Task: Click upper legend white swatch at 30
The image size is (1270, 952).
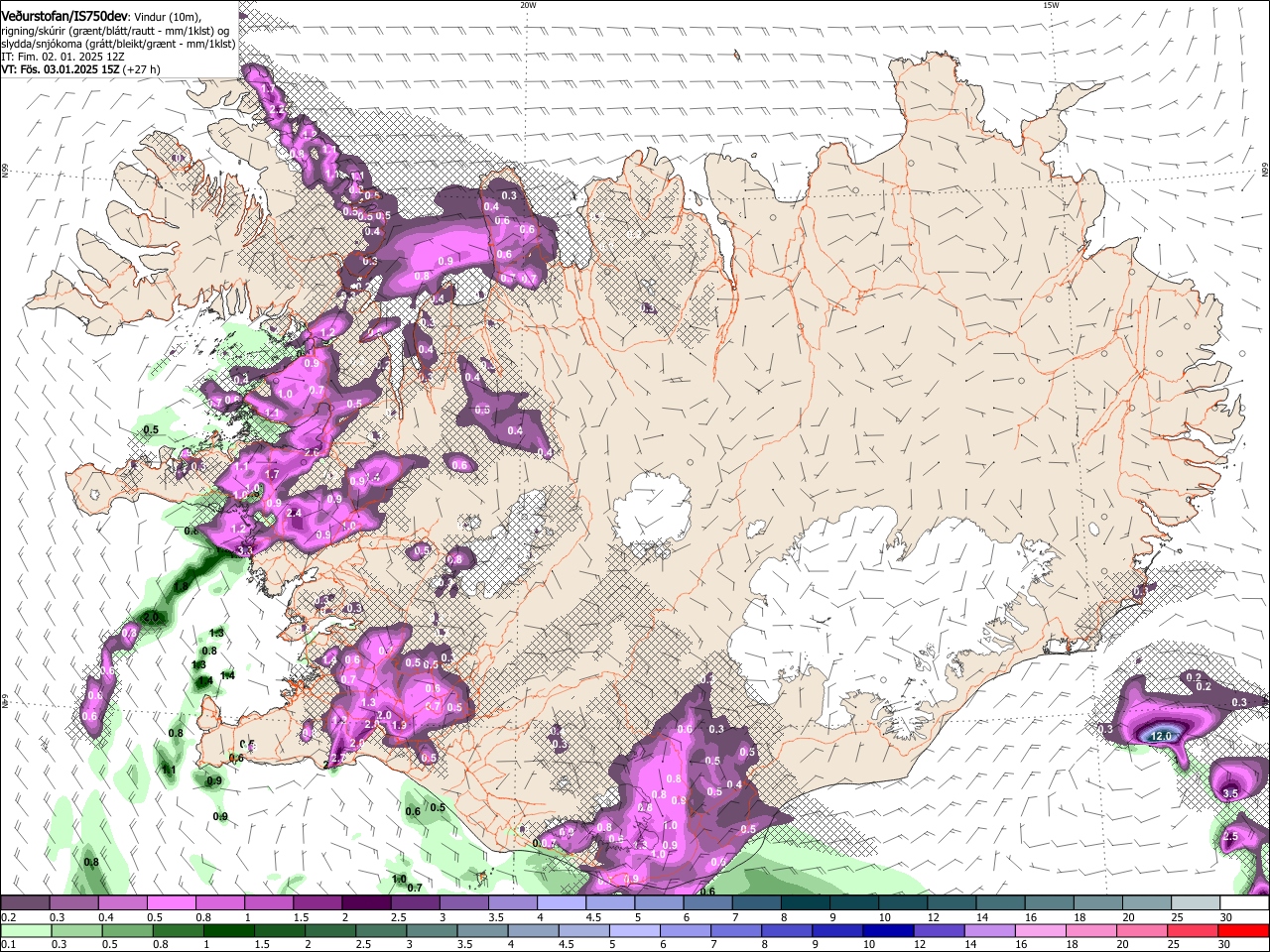Action: [1245, 902]
